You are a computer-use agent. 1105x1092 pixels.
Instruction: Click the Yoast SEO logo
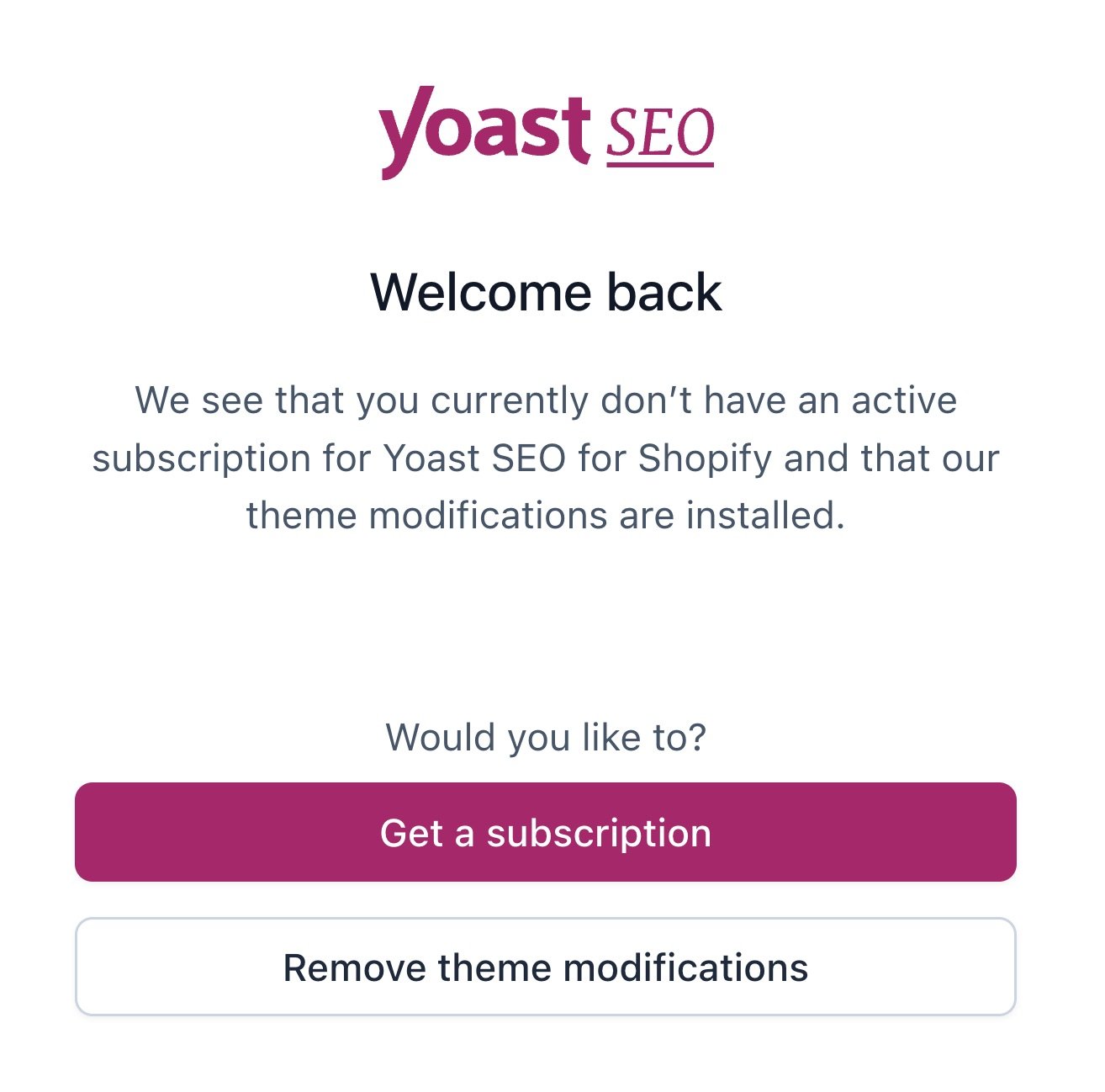(x=547, y=133)
